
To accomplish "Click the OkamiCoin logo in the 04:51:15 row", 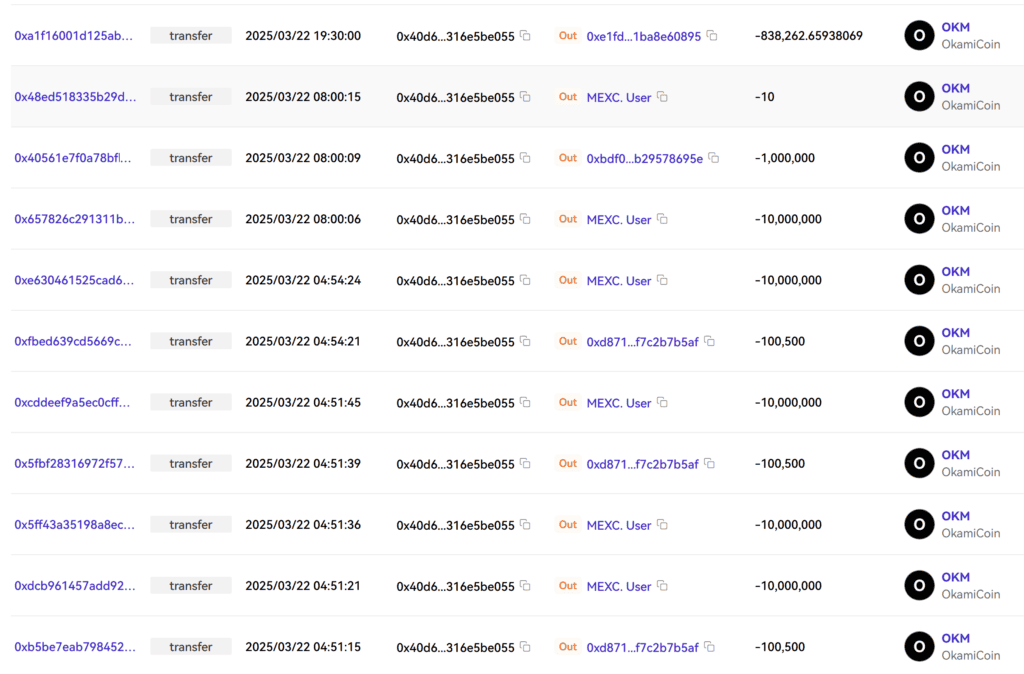I will (x=919, y=647).
